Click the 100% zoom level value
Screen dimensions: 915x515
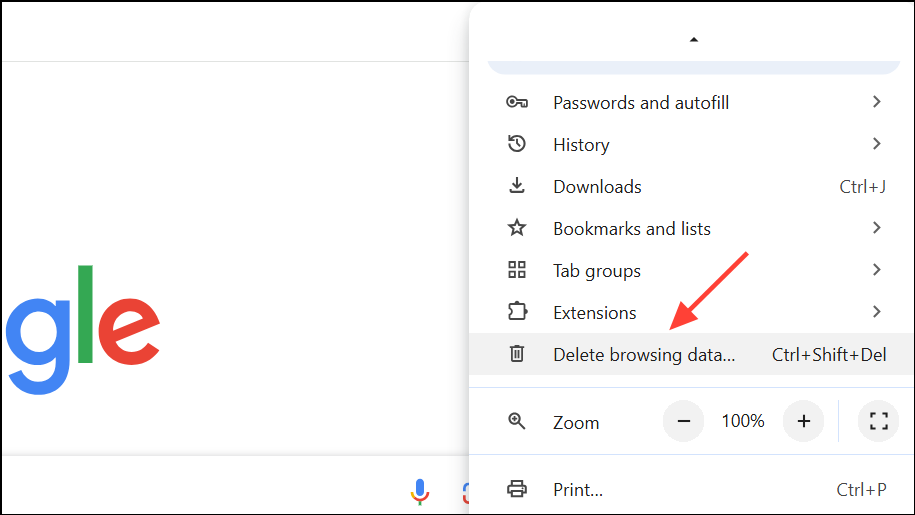[x=743, y=421]
